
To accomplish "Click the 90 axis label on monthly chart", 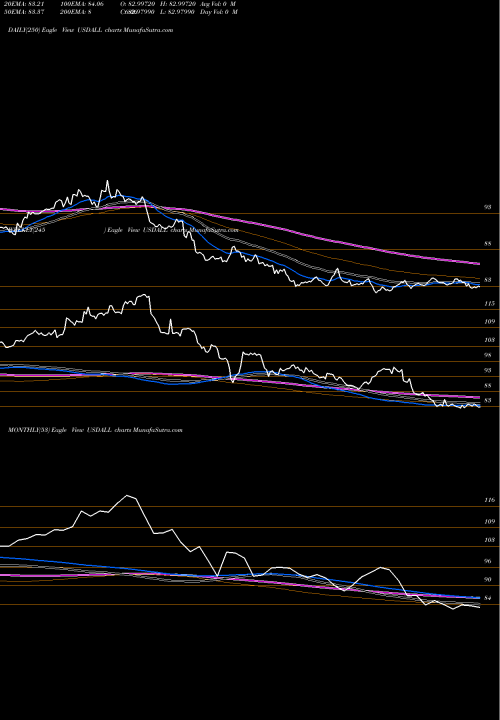I will 487,579.
